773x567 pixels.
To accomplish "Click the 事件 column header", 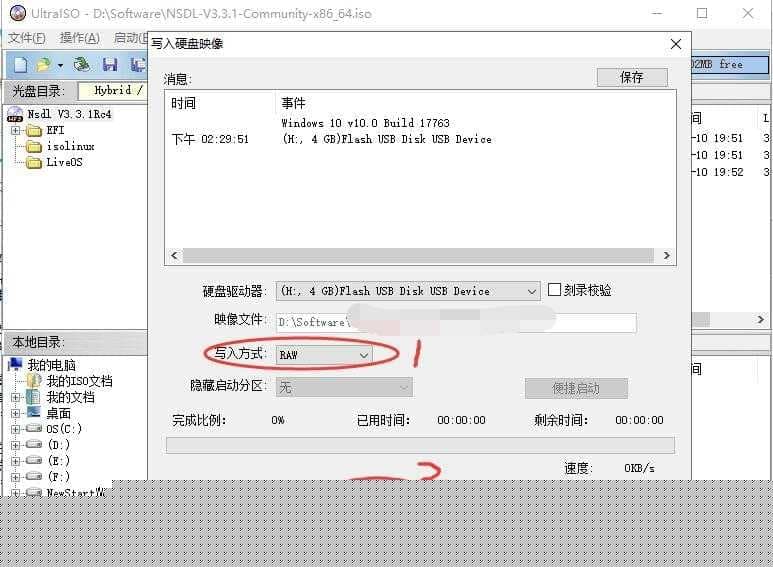I will [x=293, y=103].
